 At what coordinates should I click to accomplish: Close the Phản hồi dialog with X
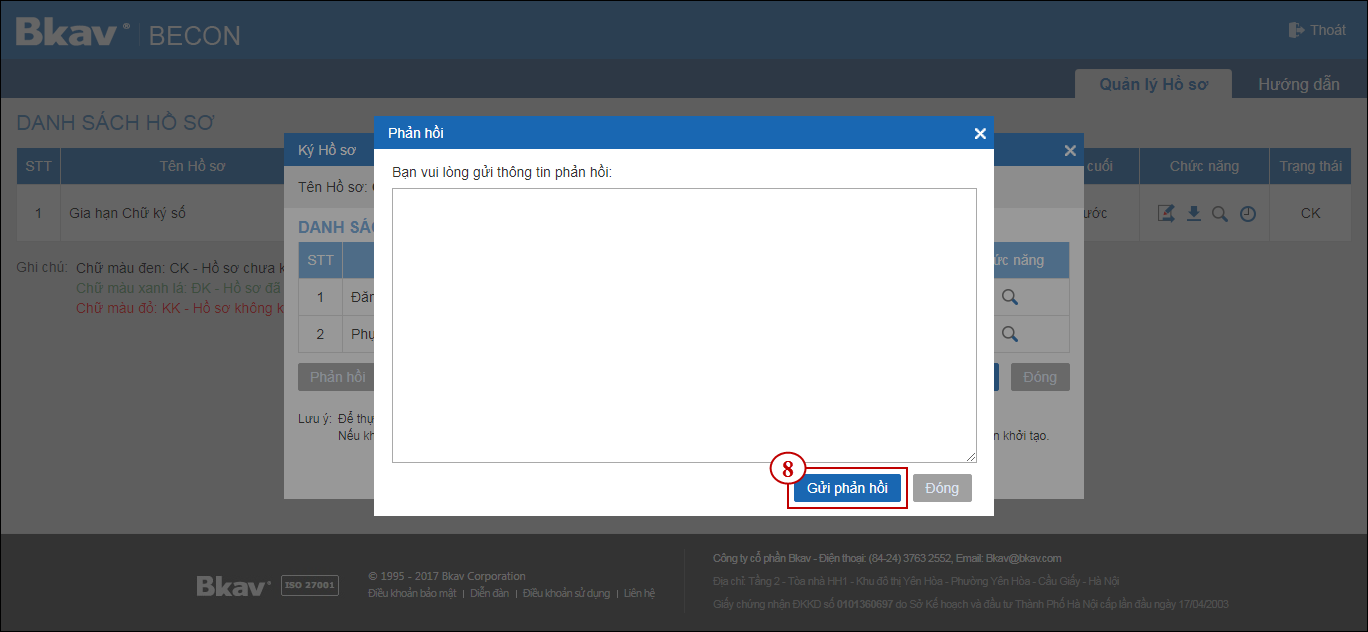980,133
